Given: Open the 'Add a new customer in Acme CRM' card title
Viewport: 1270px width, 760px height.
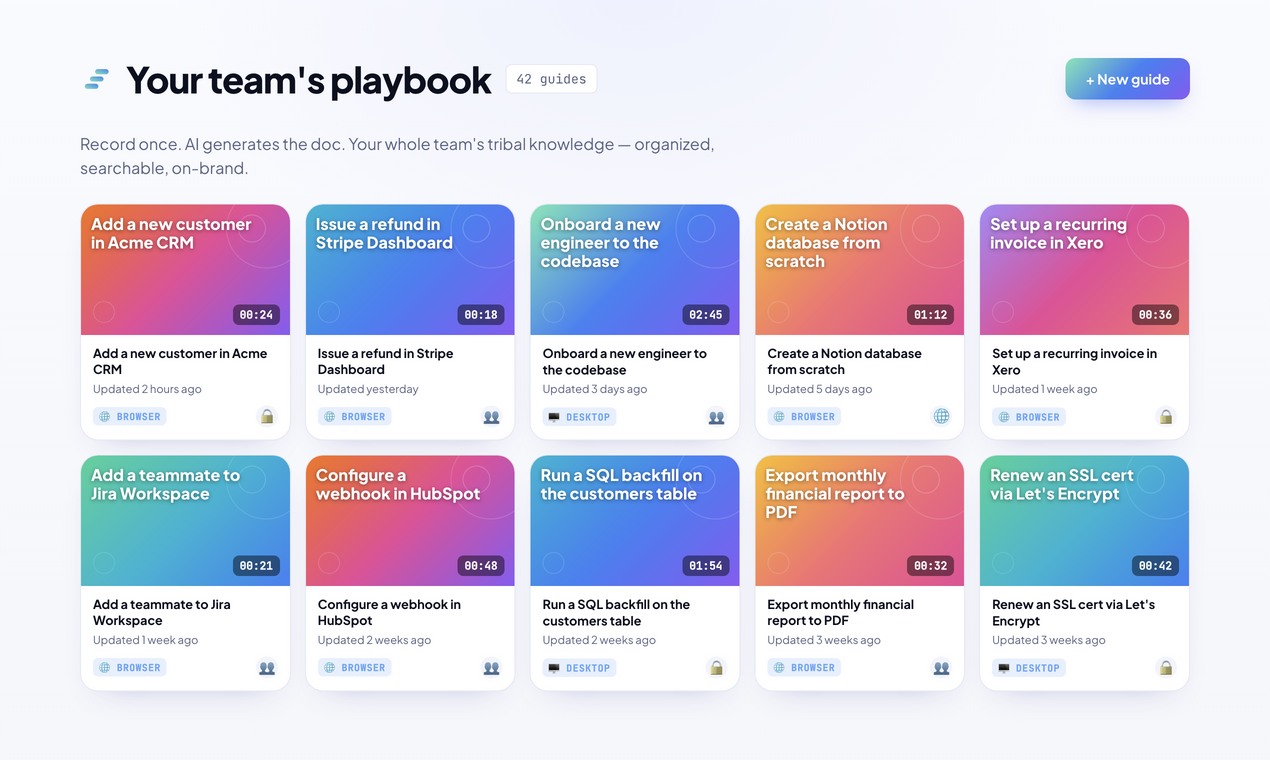Looking at the screenshot, I should (x=180, y=361).
